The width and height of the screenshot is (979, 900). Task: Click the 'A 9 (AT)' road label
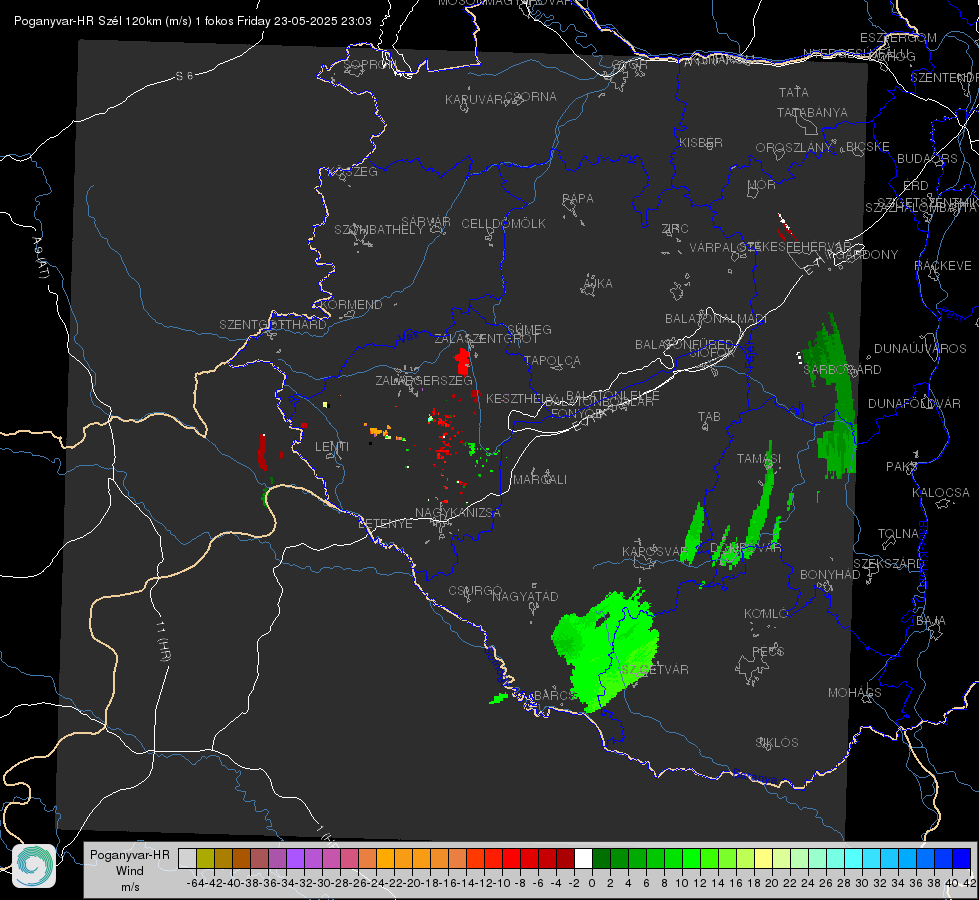point(40,257)
